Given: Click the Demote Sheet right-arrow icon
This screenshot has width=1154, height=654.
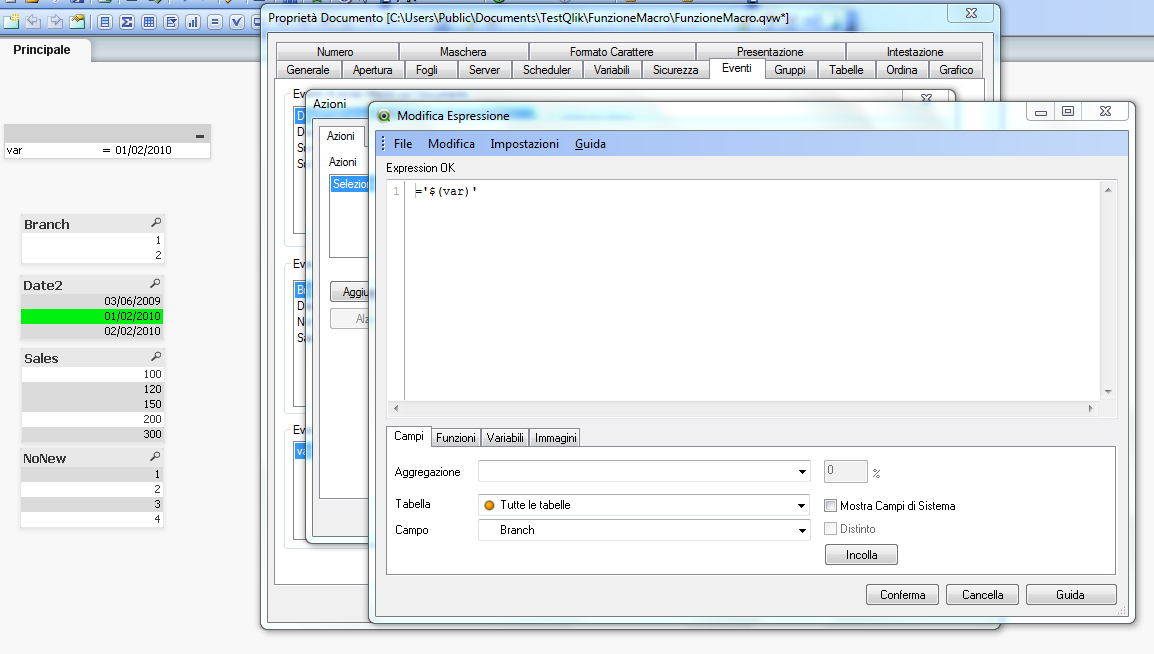Looking at the screenshot, I should click(x=55, y=22).
